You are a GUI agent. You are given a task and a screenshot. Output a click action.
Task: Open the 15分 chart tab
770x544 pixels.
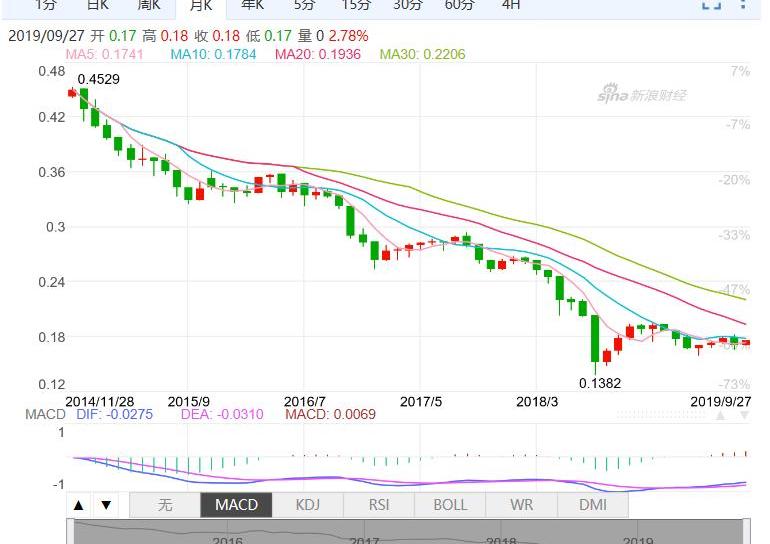click(x=356, y=5)
